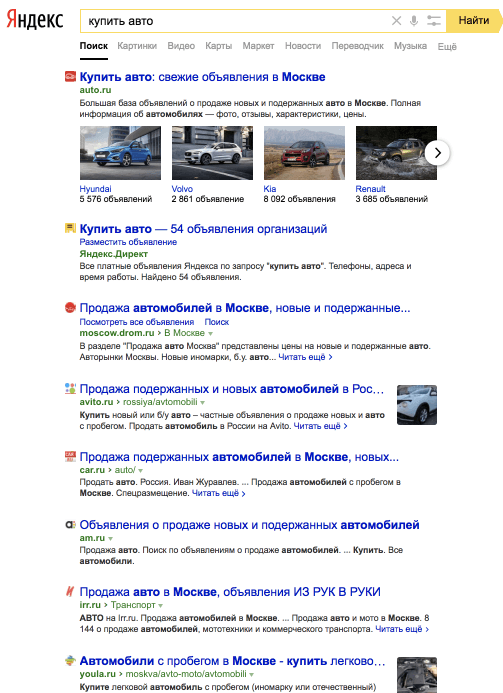The width and height of the screenshot is (503, 693).
Task: Open dropdown arrow beside am.ru
Action: tap(110, 538)
